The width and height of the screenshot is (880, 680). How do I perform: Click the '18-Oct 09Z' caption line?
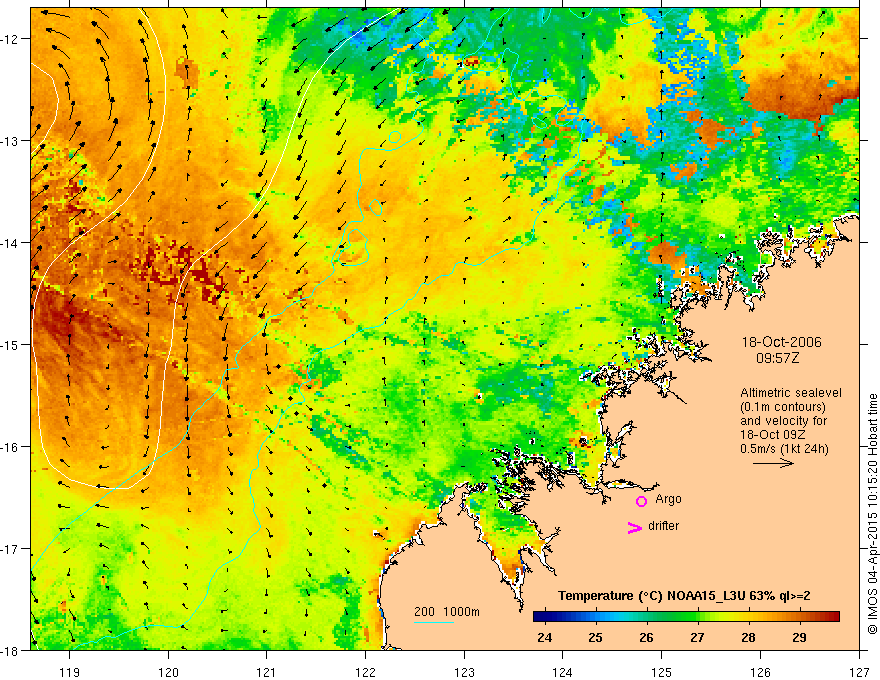point(773,435)
